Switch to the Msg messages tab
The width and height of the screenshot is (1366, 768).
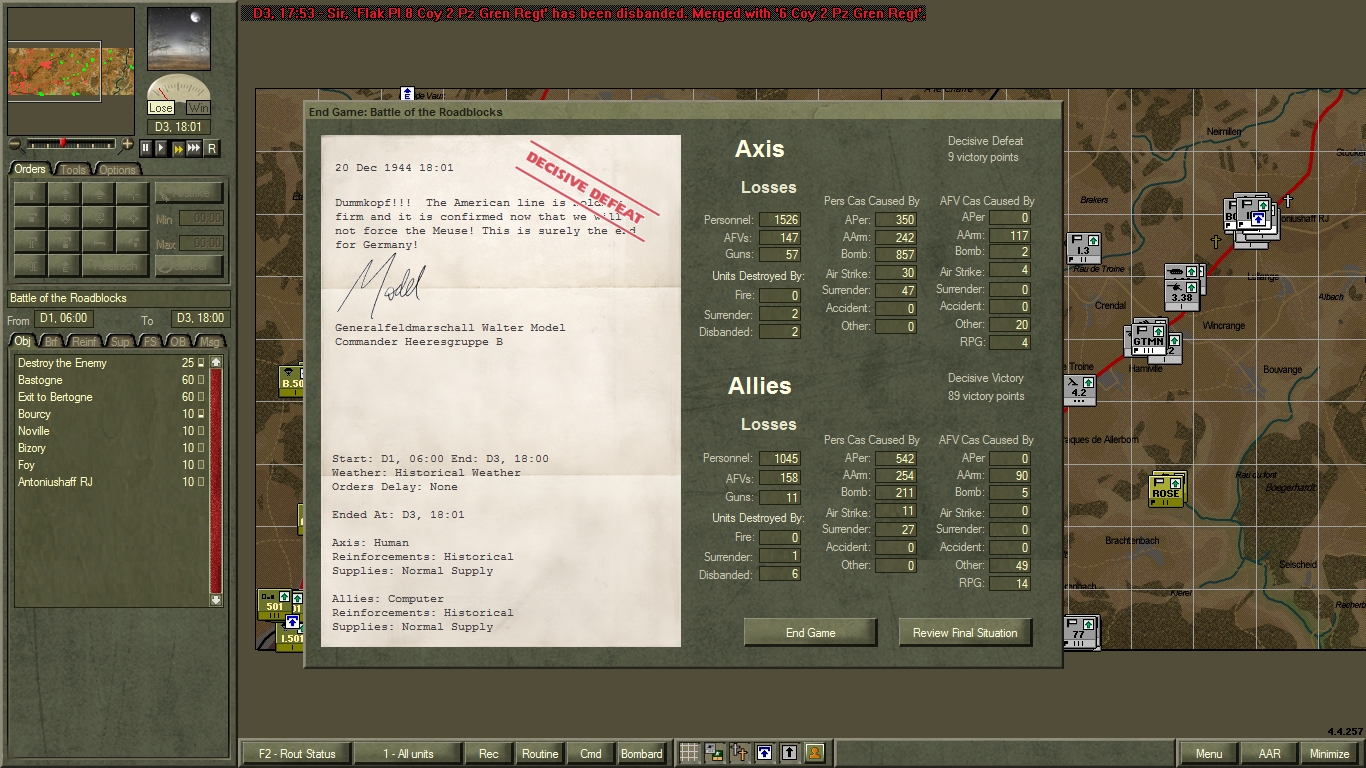pos(209,342)
